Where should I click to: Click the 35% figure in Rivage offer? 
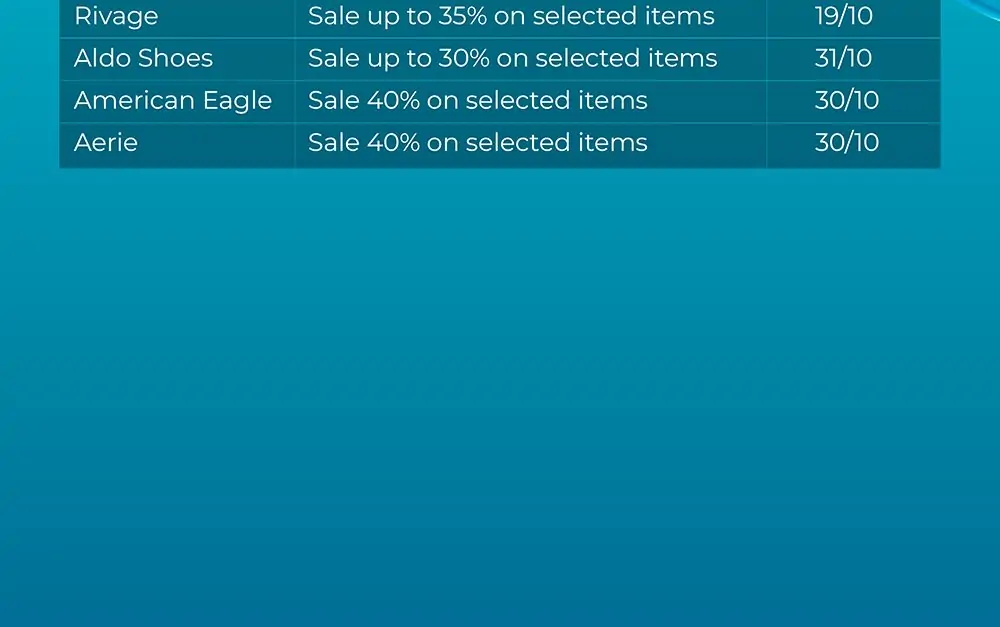462,16
